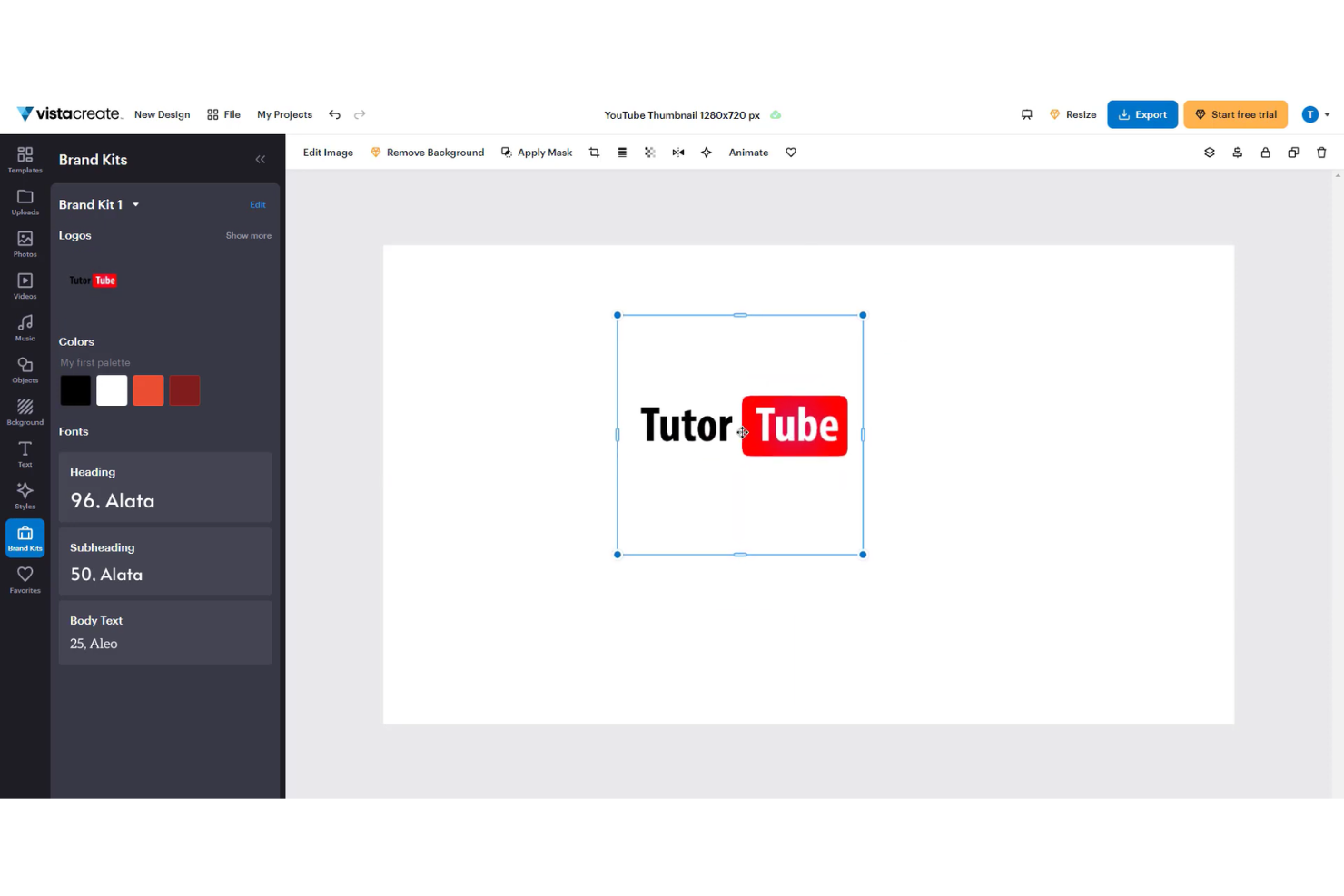Image resolution: width=1344 pixels, height=896 pixels.
Task: Click the vistacreate logo
Action: [68, 113]
